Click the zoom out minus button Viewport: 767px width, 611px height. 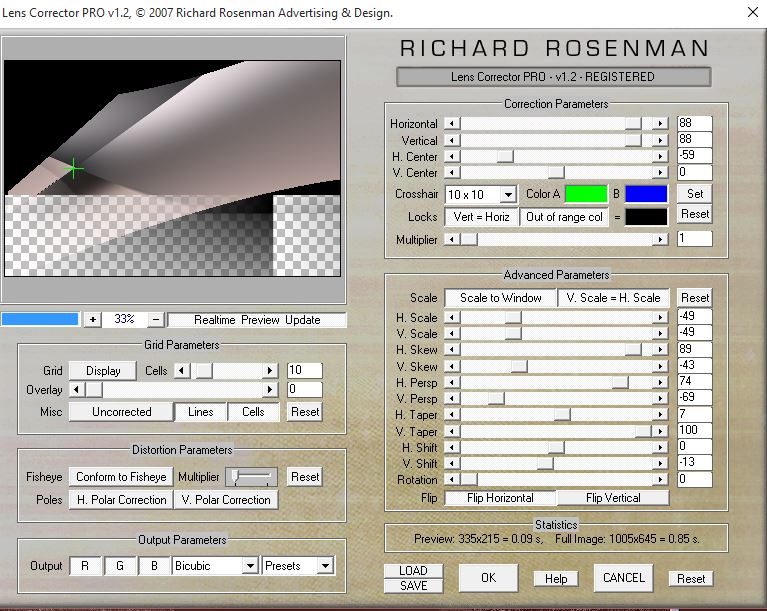click(x=156, y=319)
